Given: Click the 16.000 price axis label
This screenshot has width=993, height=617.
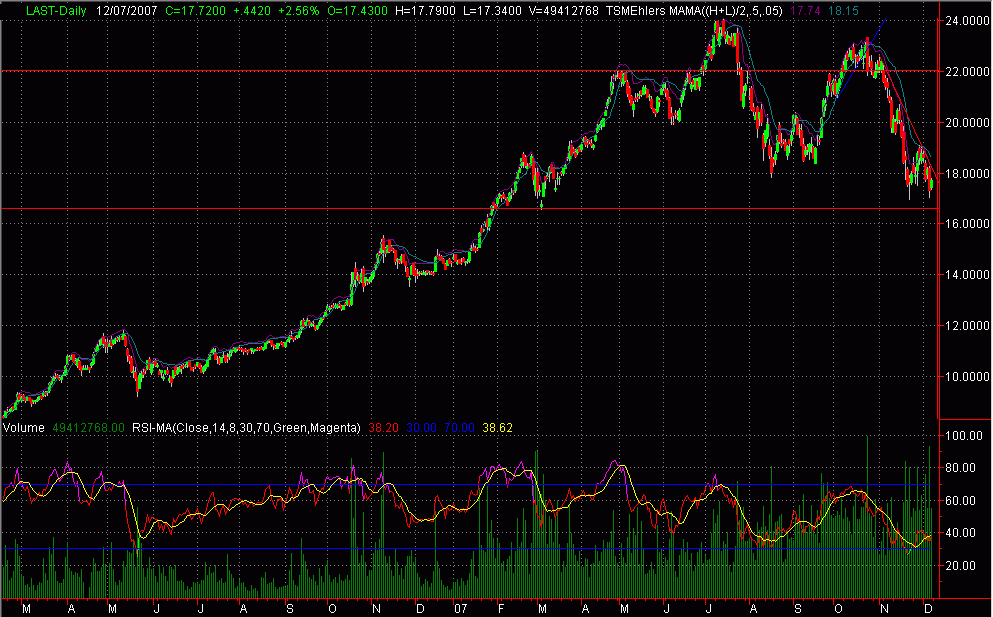Looking at the screenshot, I should pyautogui.click(x=964, y=224).
